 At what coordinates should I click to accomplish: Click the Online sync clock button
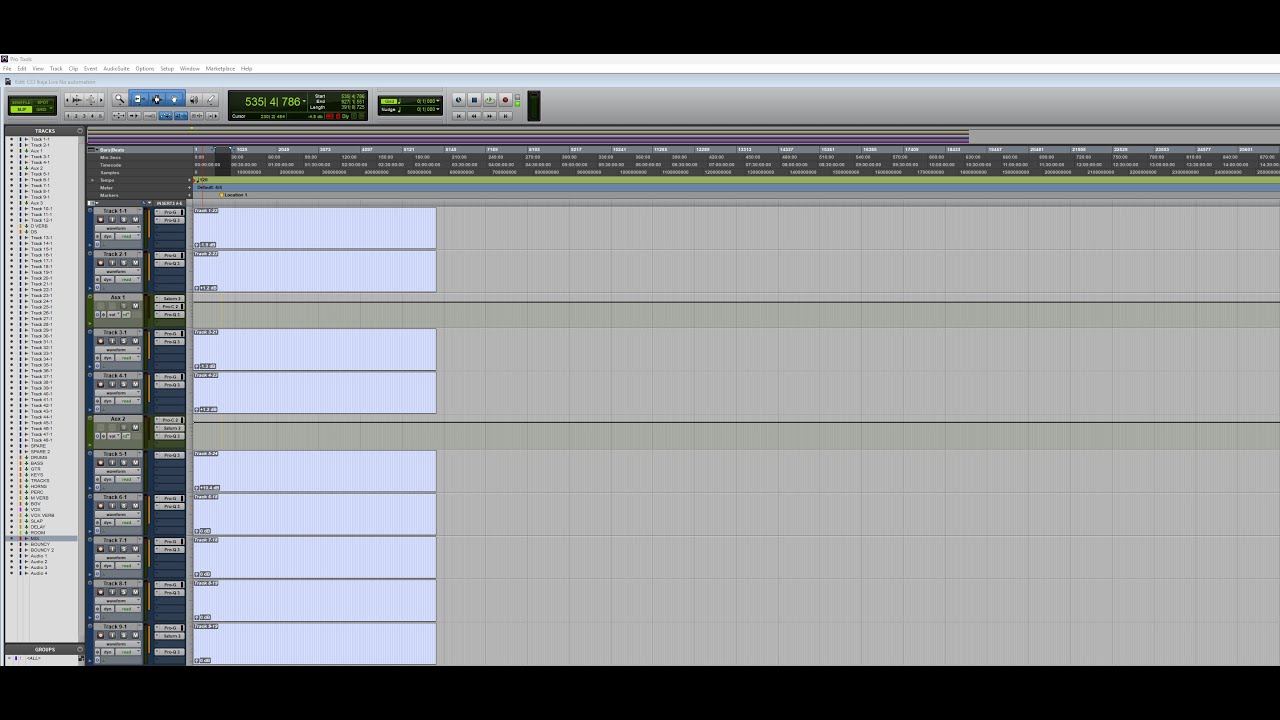click(459, 100)
